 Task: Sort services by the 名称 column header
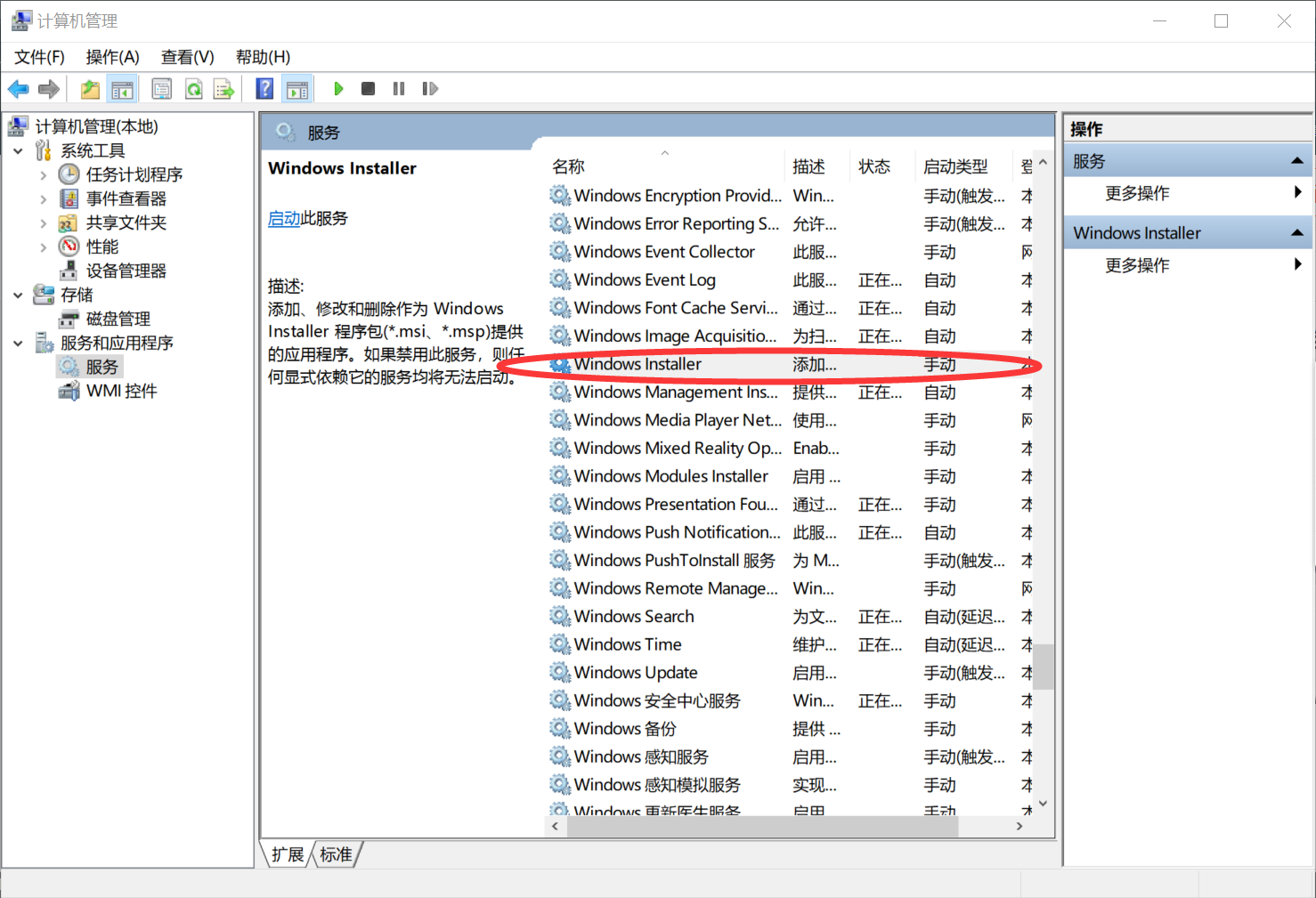tap(665, 166)
